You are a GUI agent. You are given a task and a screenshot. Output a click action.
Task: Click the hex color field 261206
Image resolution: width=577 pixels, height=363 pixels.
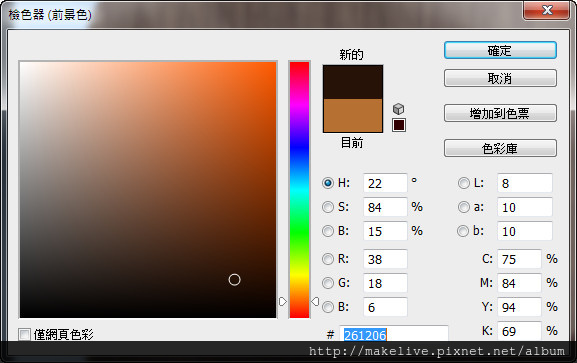pyautogui.click(x=394, y=334)
